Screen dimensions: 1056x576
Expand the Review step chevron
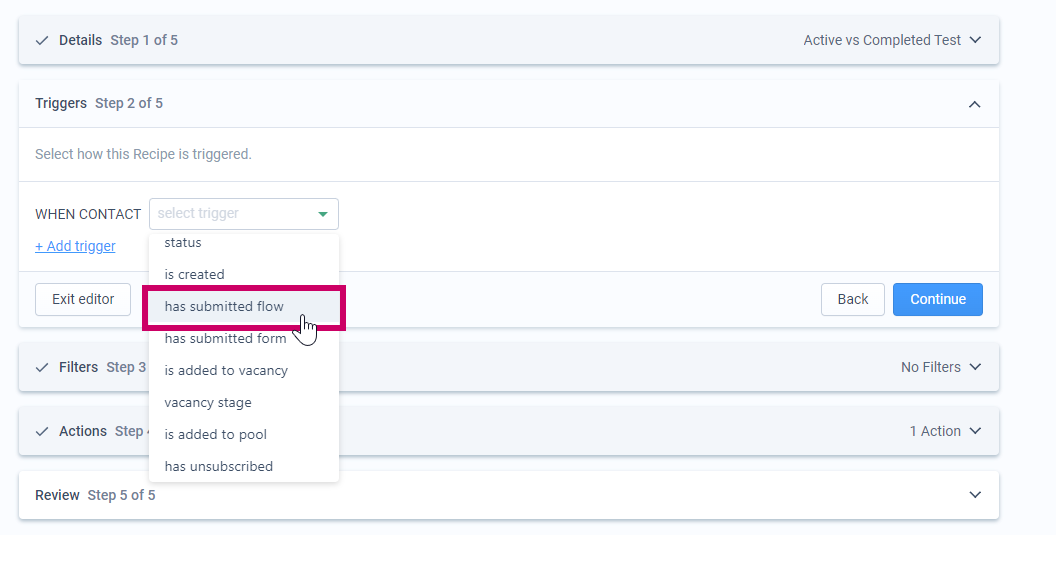pyautogui.click(x=975, y=494)
